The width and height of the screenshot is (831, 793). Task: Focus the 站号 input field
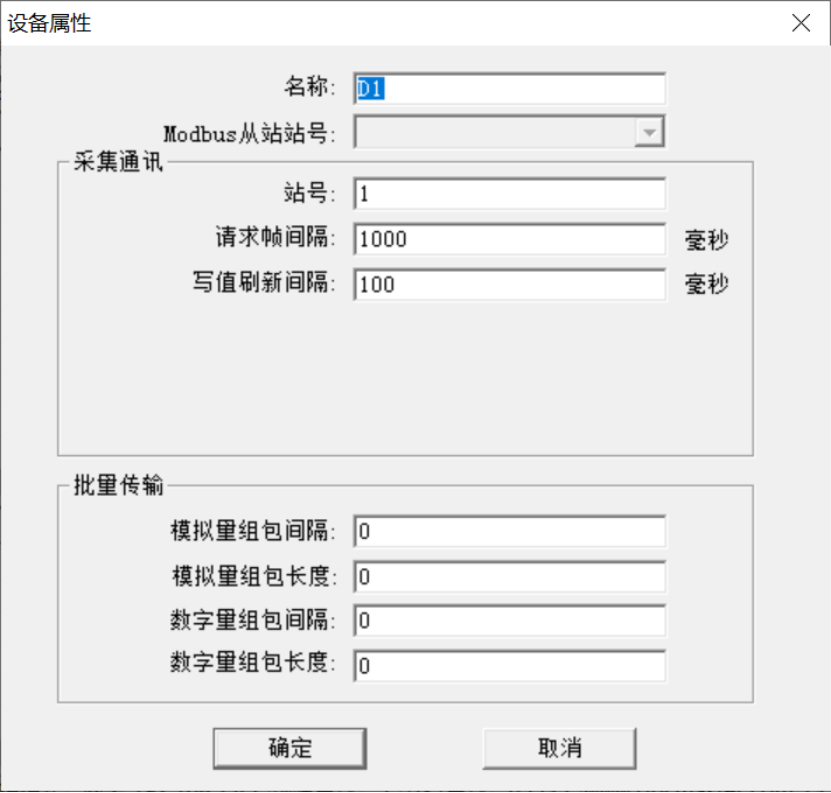pyautogui.click(x=509, y=193)
